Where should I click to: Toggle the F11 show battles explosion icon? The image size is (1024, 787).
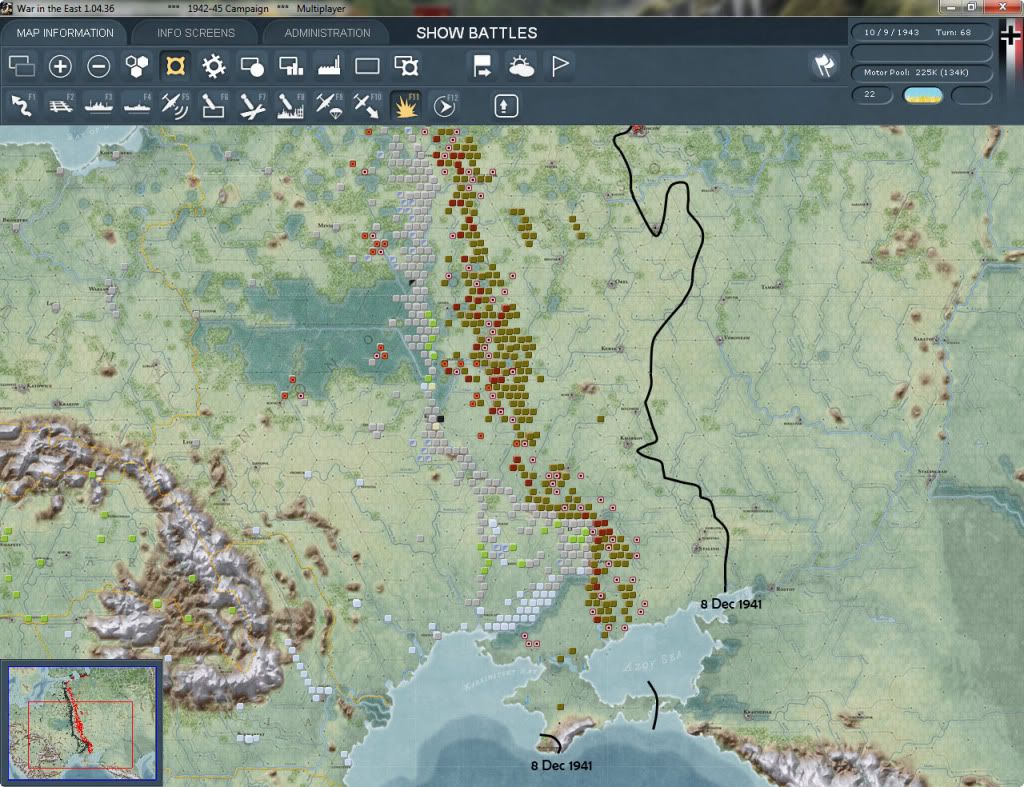(x=406, y=106)
